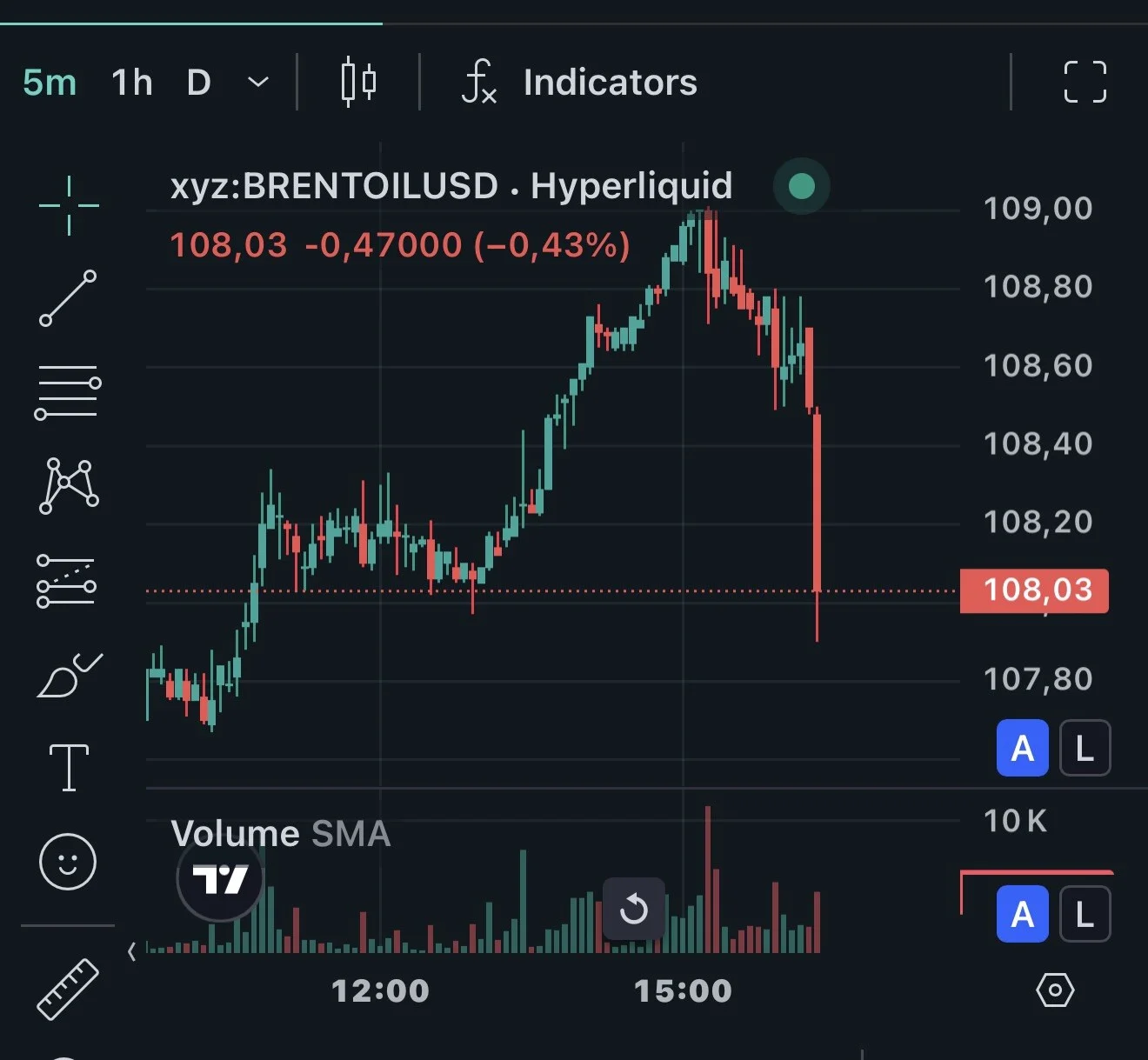Select the trend line drawing tool

[68, 298]
